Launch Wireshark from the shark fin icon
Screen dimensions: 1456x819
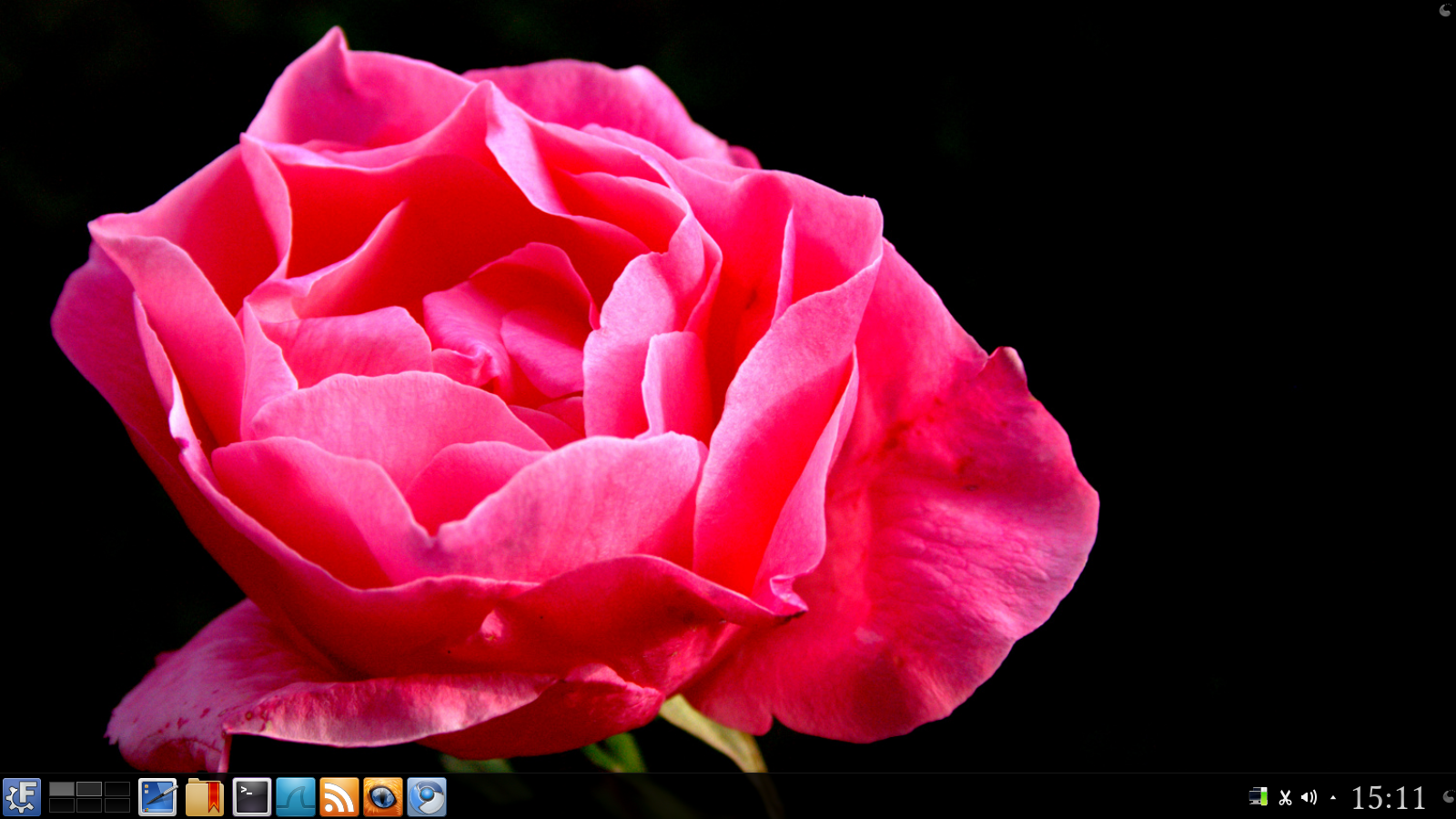pyautogui.click(x=295, y=797)
